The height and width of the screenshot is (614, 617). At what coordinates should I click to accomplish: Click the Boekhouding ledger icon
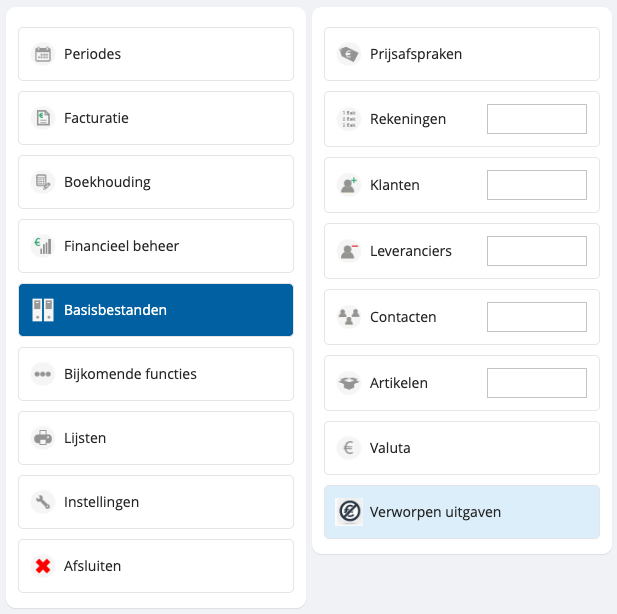tap(43, 182)
